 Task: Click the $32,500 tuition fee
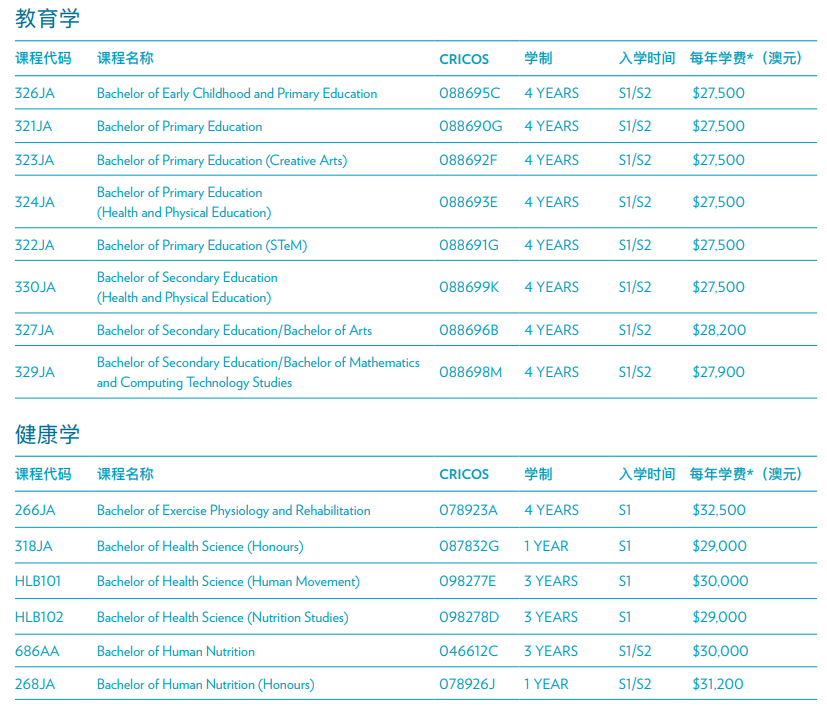tap(719, 511)
